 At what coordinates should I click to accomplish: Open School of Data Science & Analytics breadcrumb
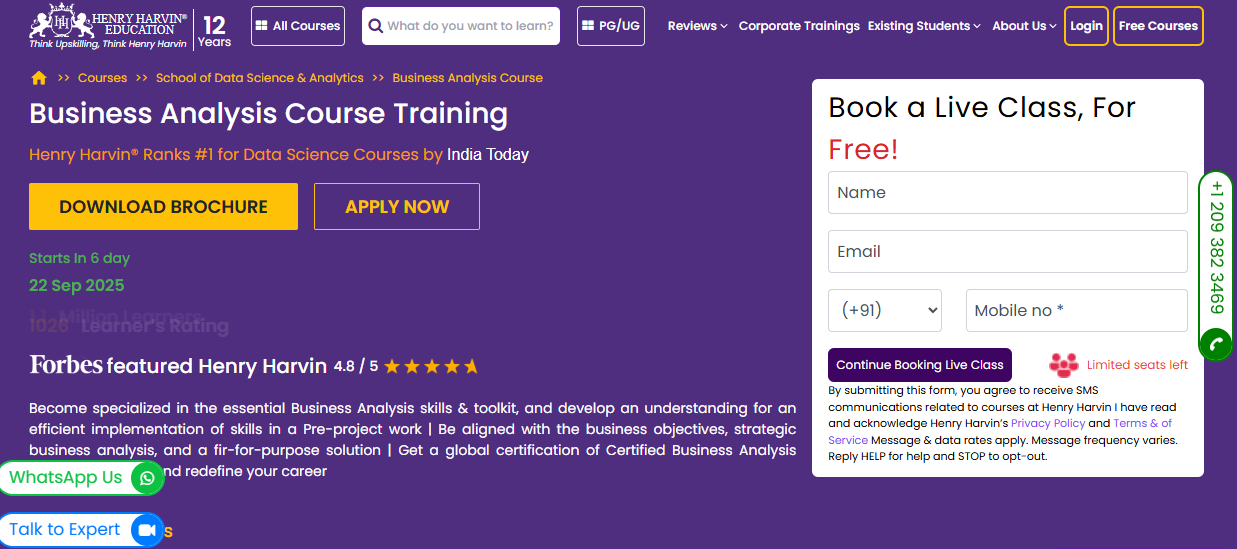260,78
